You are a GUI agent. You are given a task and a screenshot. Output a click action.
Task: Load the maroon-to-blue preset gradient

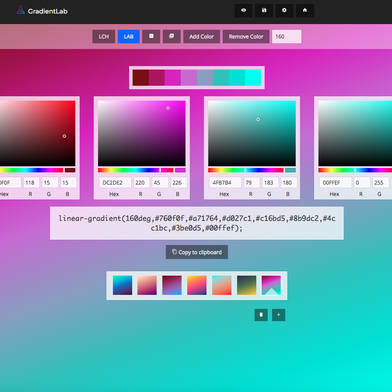tap(172, 285)
